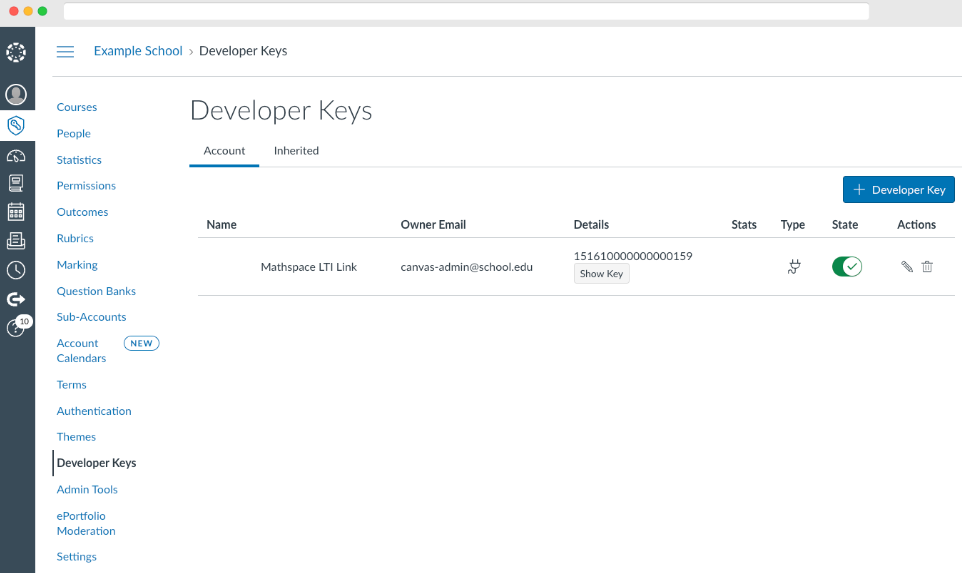The height and width of the screenshot is (573, 962).
Task: Open Settings in the admin menu
Action: pos(77,557)
